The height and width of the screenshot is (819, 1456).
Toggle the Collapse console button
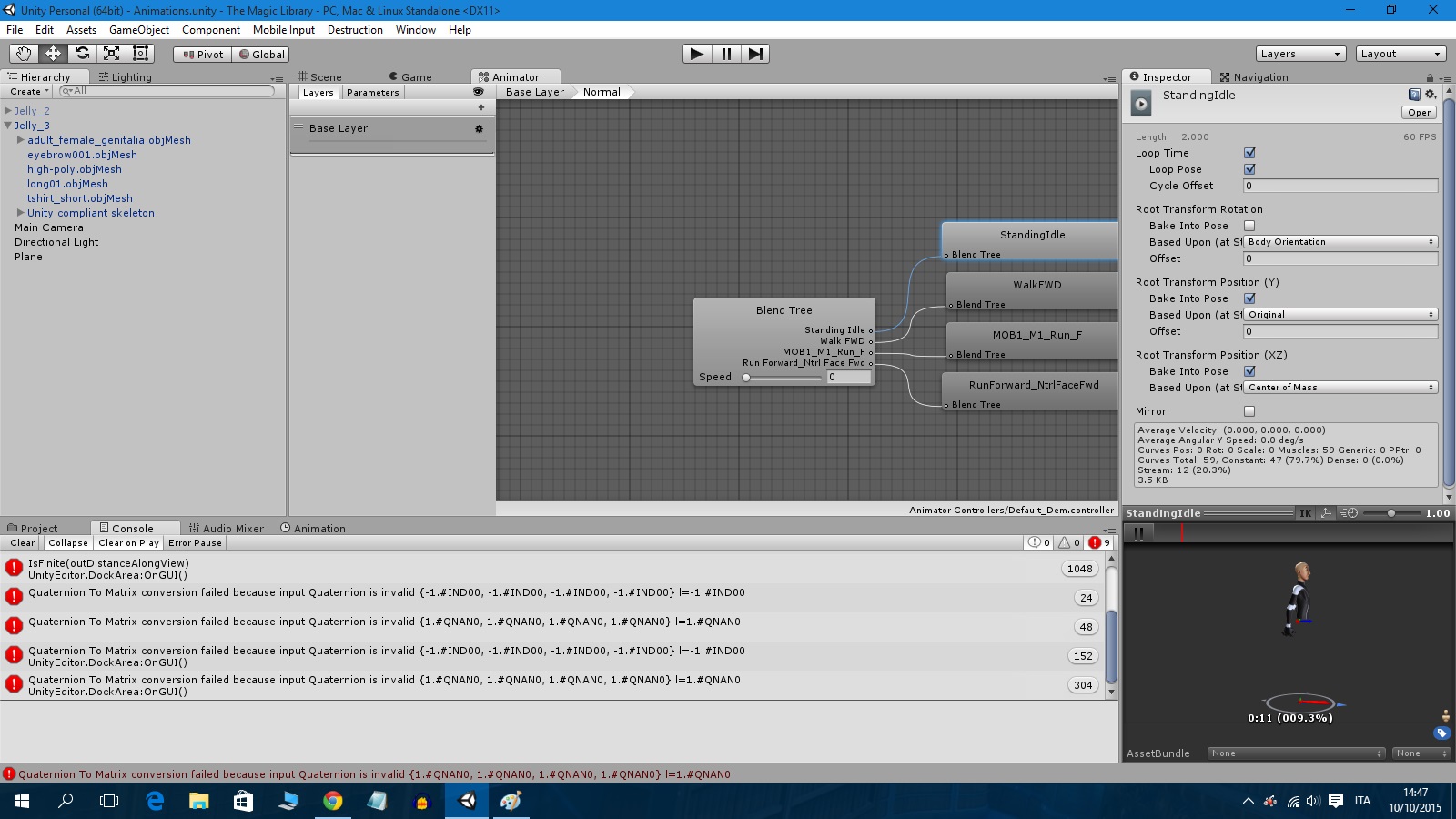pos(68,543)
